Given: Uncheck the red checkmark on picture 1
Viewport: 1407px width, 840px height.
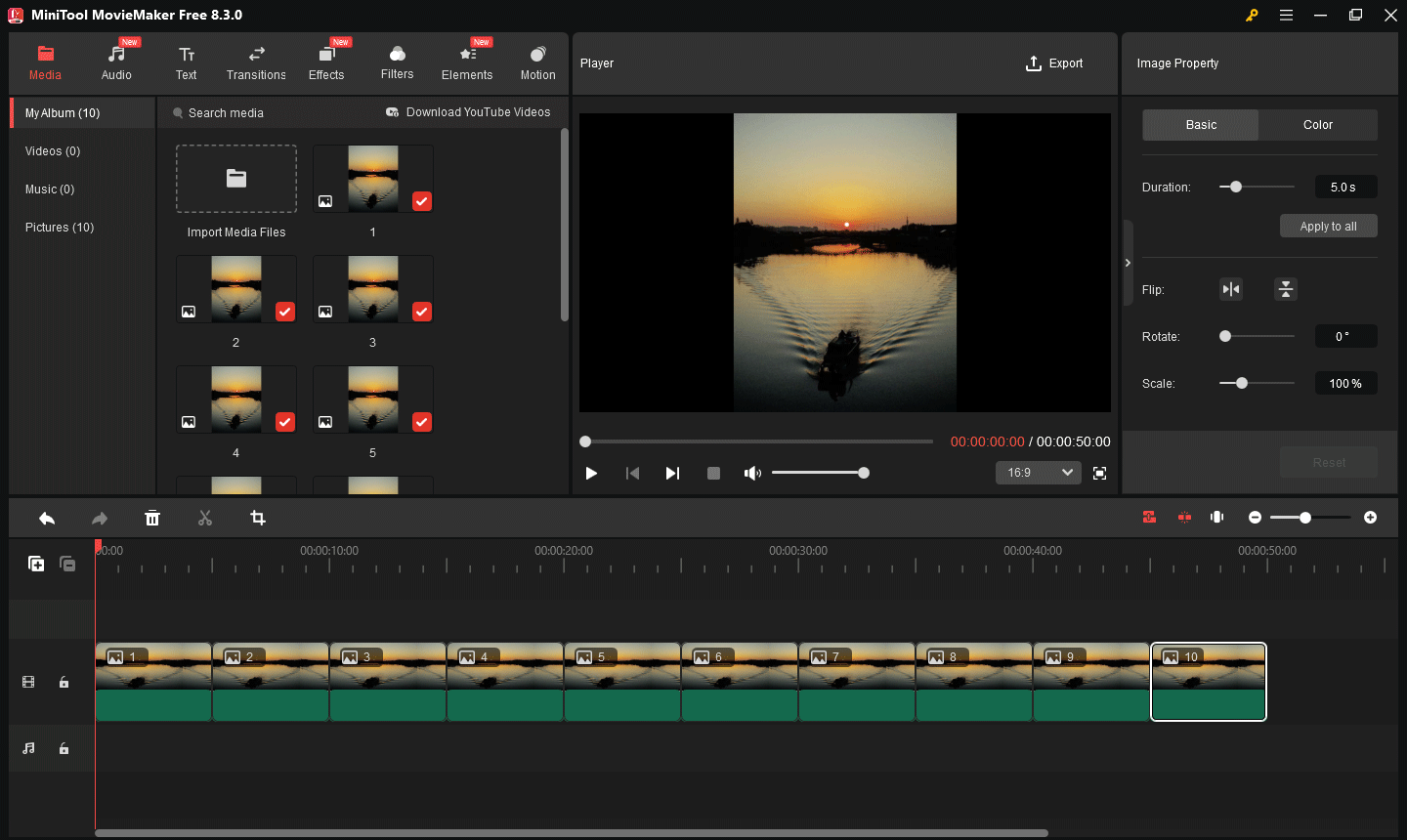Looking at the screenshot, I should [421, 201].
